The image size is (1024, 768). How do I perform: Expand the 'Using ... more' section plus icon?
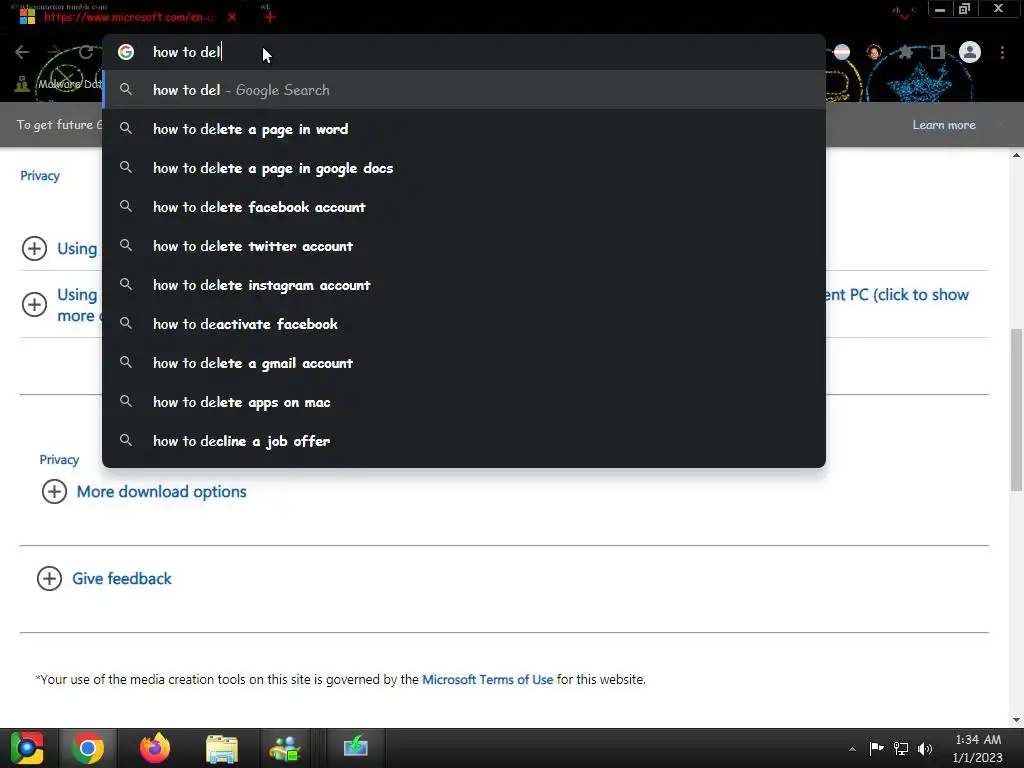point(34,304)
